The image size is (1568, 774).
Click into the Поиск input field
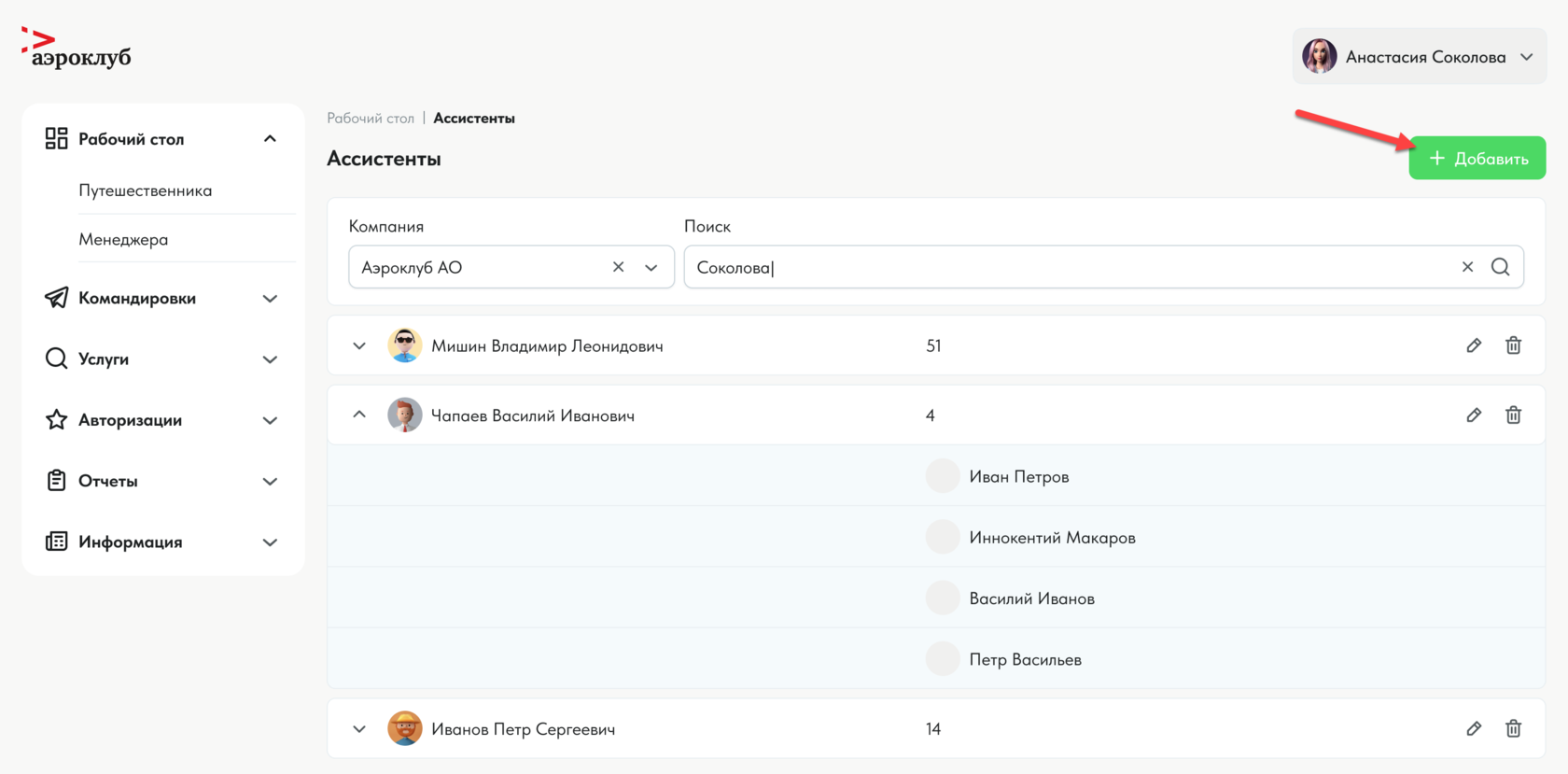tap(1064, 268)
